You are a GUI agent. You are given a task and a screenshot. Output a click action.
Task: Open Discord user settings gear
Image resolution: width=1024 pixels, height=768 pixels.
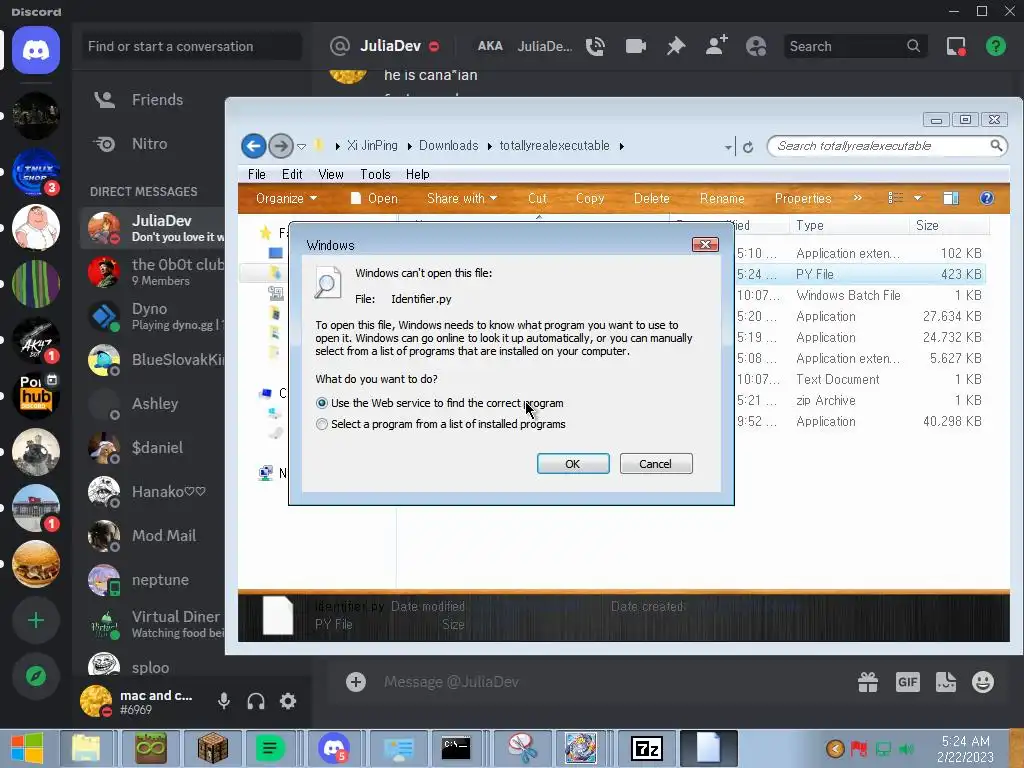288,701
